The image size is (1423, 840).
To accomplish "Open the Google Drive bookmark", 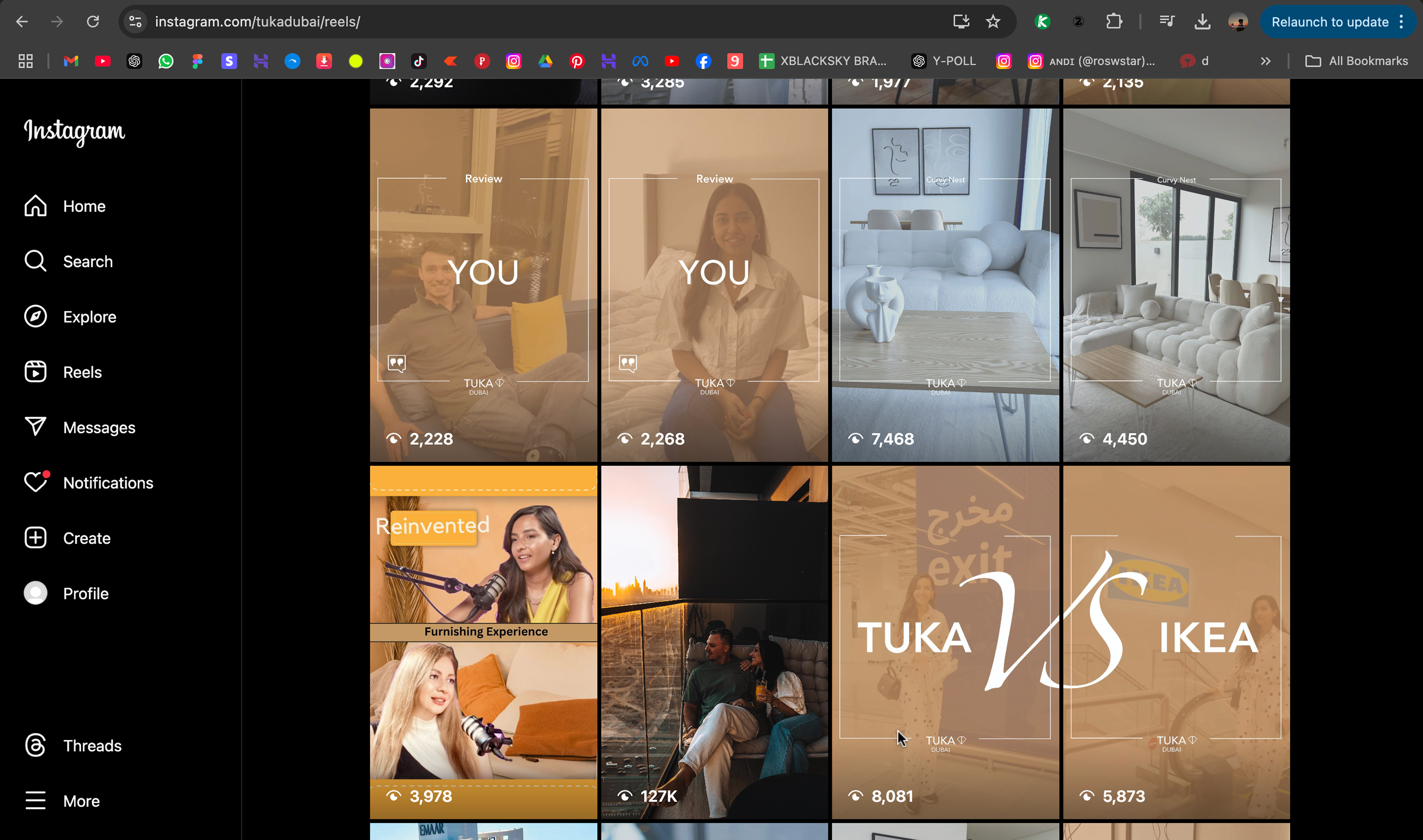I will point(545,61).
